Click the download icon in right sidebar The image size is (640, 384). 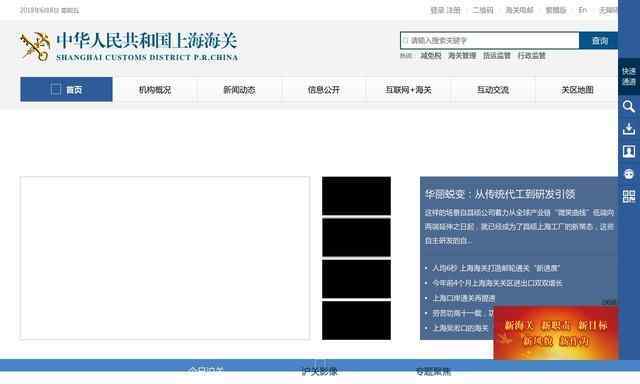[629, 129]
